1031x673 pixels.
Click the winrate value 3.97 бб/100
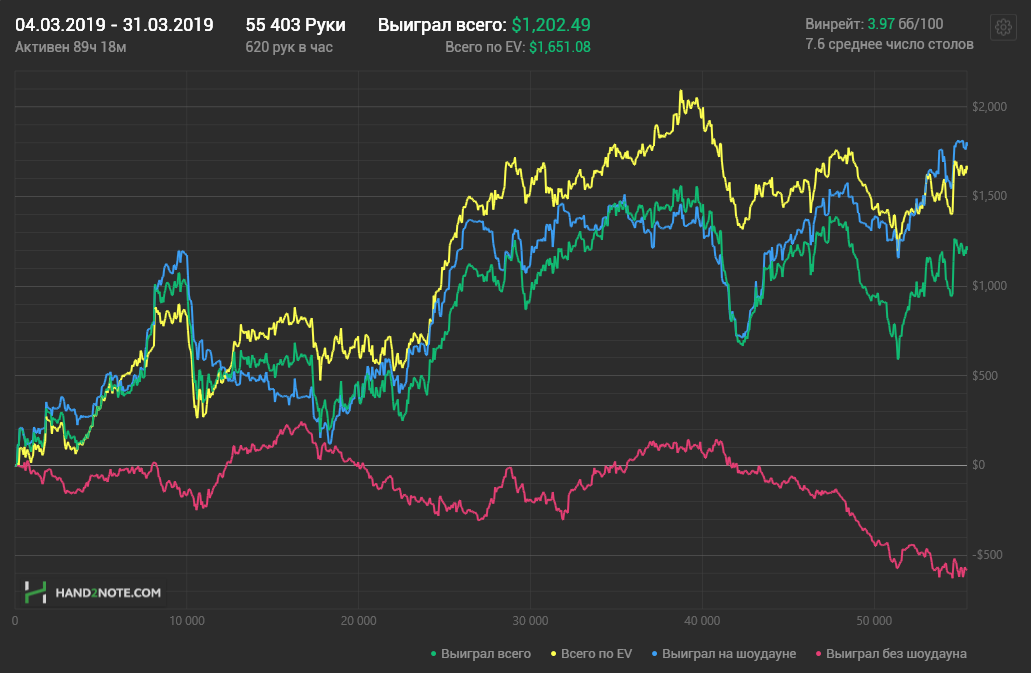[905, 24]
